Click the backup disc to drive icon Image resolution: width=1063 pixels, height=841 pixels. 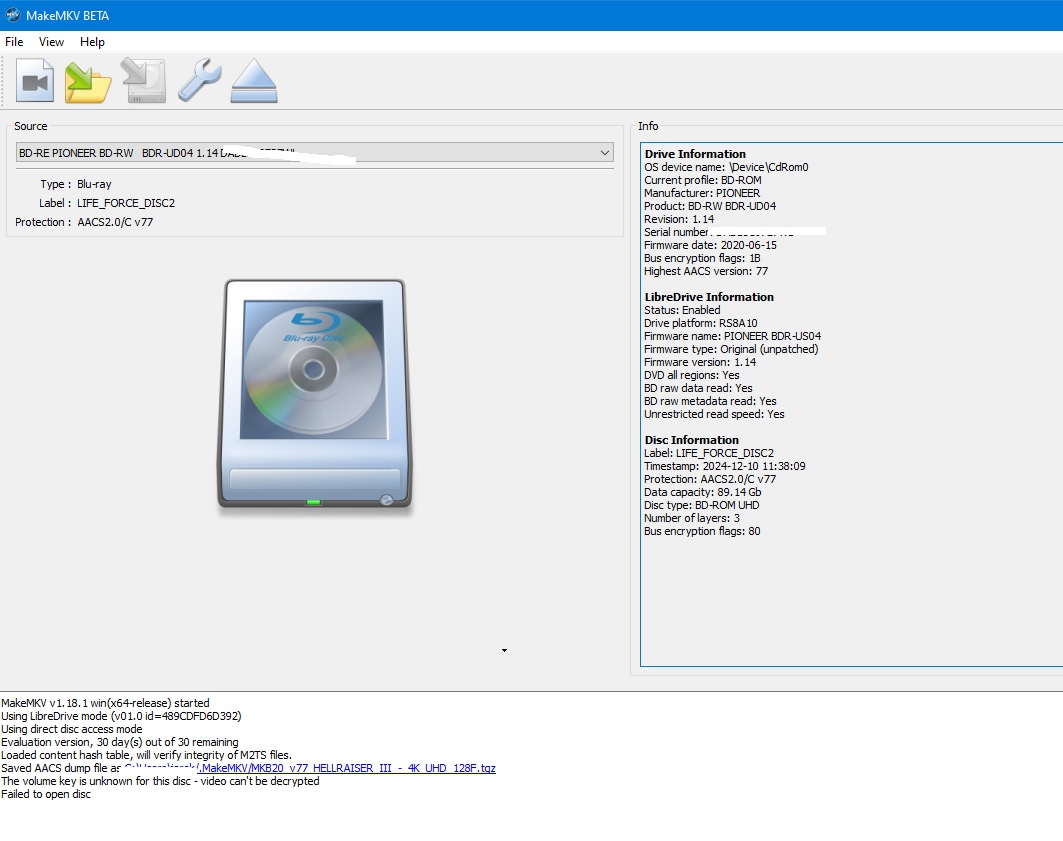pos(144,81)
